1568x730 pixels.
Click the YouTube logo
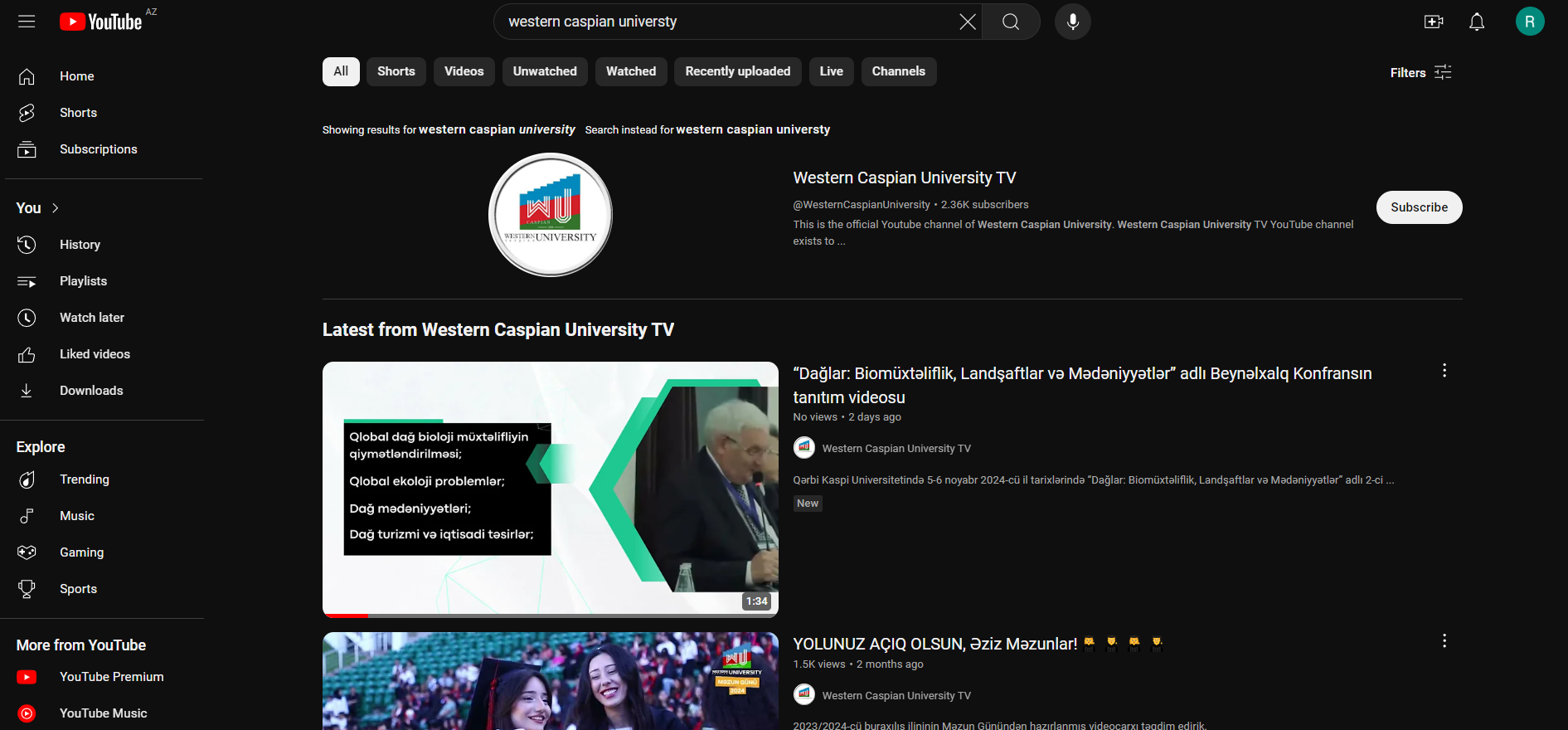[x=100, y=22]
